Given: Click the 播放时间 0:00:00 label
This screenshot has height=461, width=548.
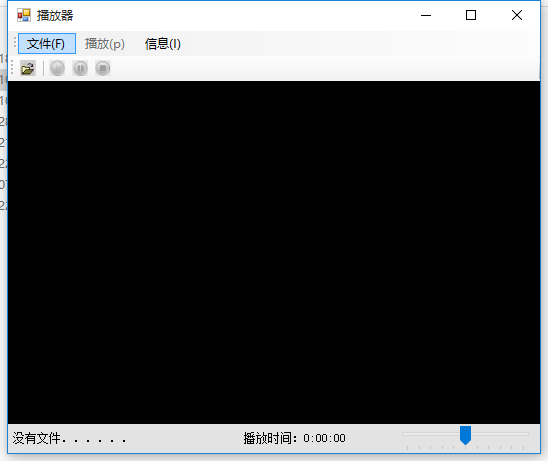Looking at the screenshot, I should [x=294, y=438].
